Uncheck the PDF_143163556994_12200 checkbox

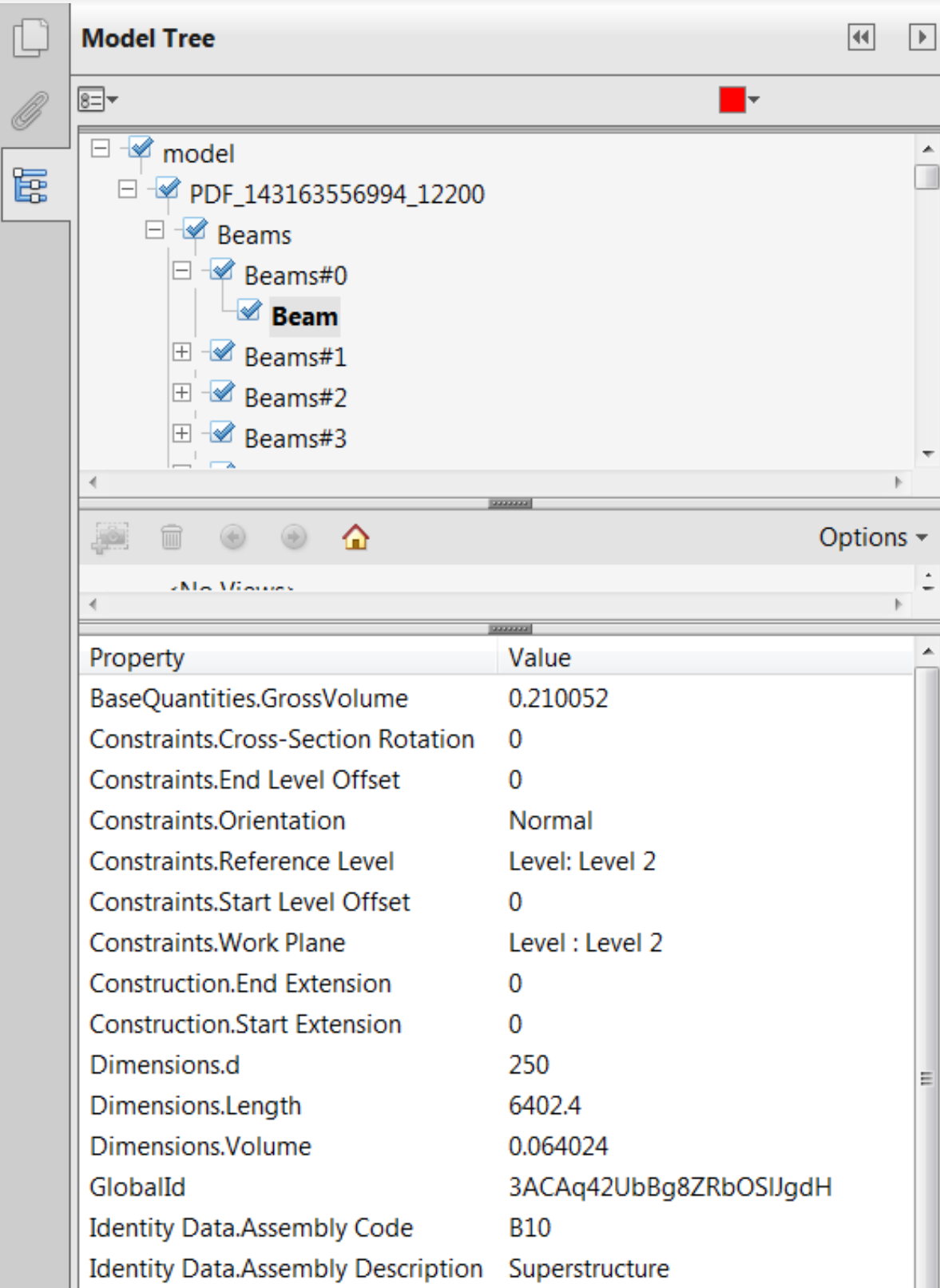[168, 188]
